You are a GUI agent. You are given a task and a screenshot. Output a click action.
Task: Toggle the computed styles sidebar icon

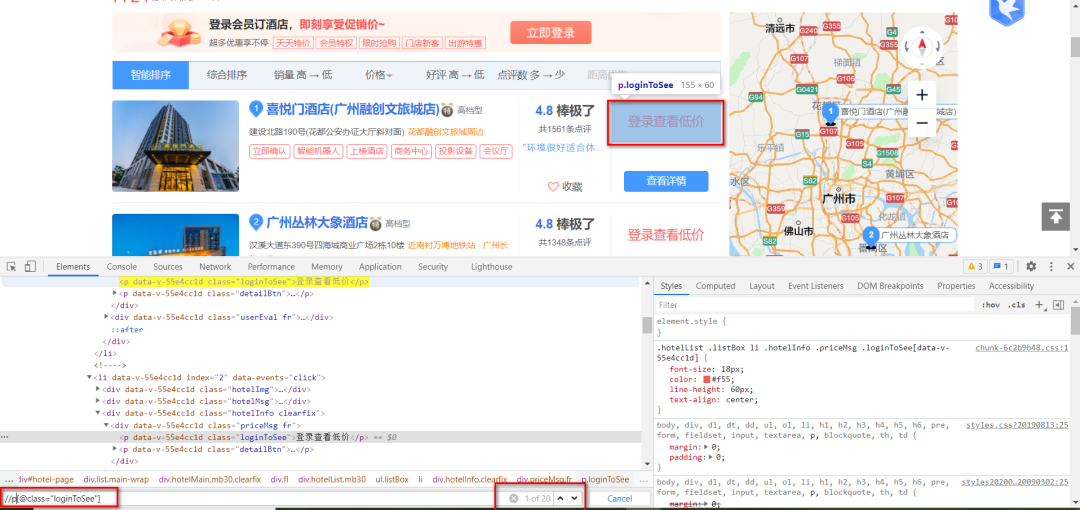point(1059,305)
